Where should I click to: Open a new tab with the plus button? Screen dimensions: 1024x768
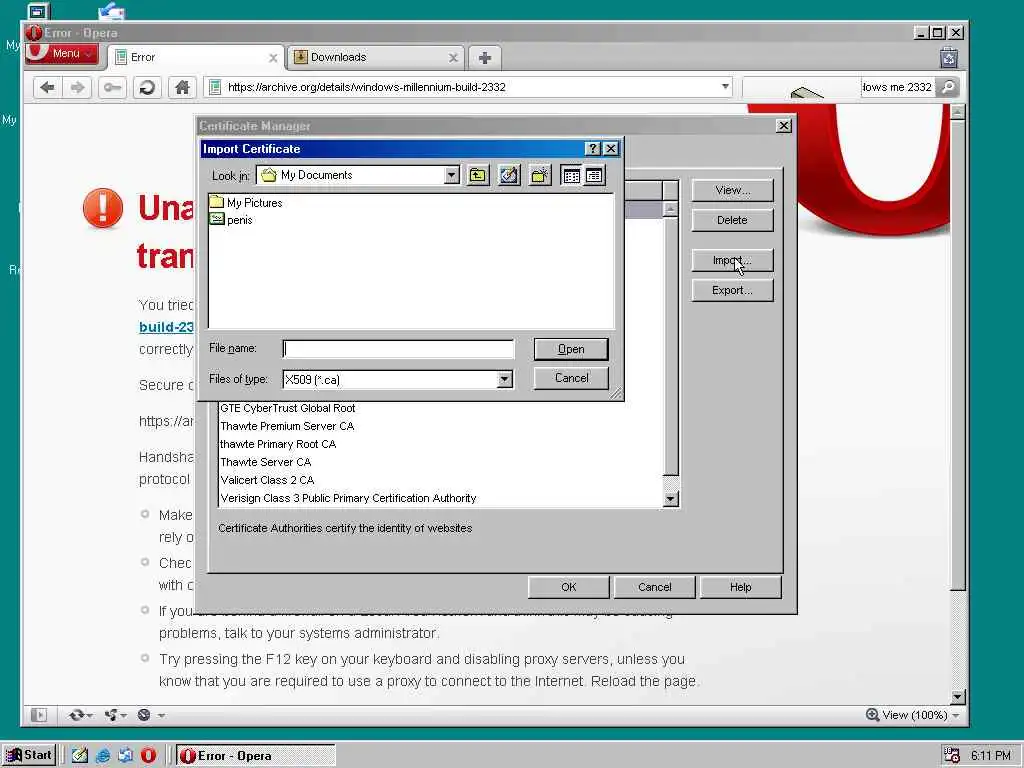click(485, 57)
